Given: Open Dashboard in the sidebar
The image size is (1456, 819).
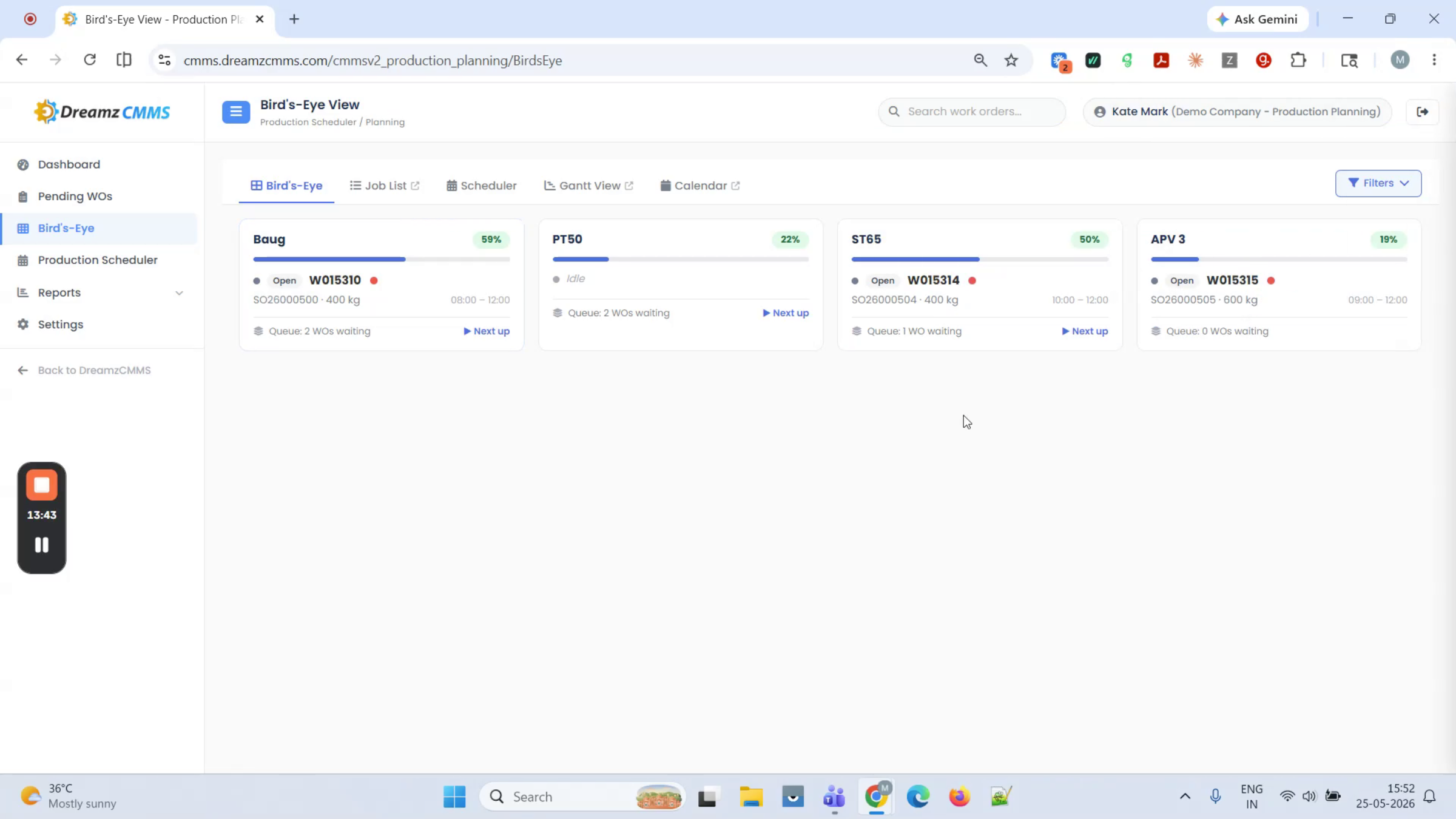Looking at the screenshot, I should point(69,164).
